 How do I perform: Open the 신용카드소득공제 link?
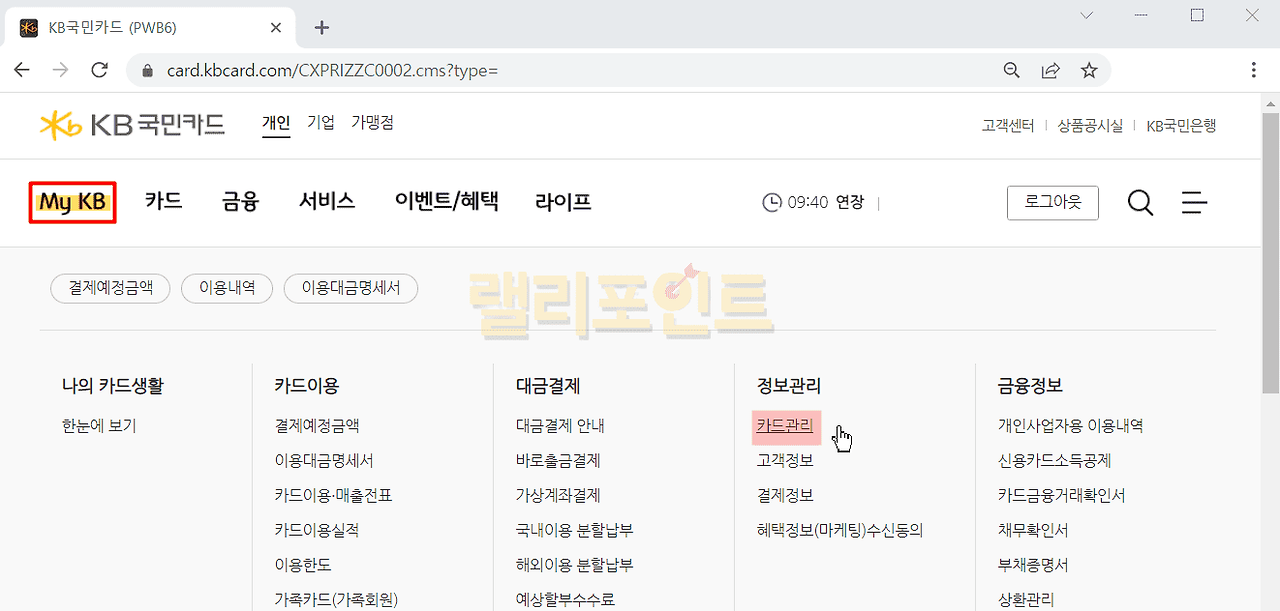tap(1054, 461)
